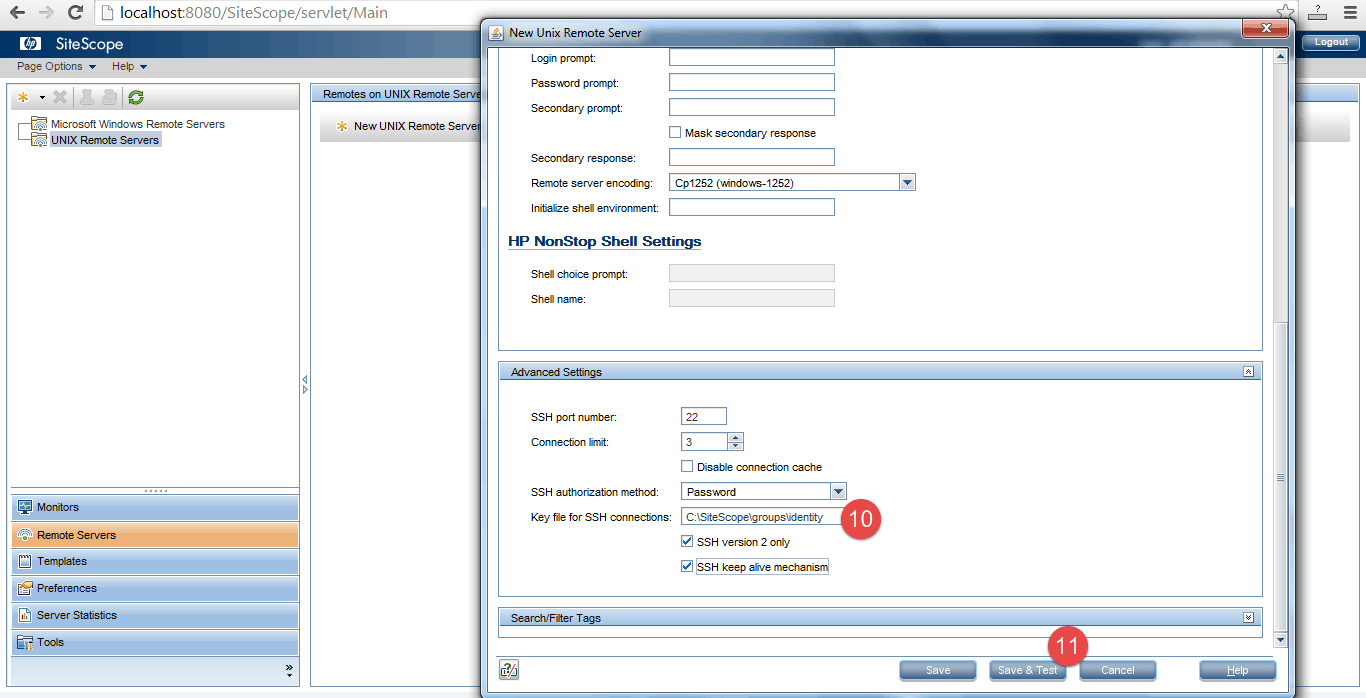Open Remote server encoding dropdown
Viewport: 1366px width, 698px height.
(907, 183)
